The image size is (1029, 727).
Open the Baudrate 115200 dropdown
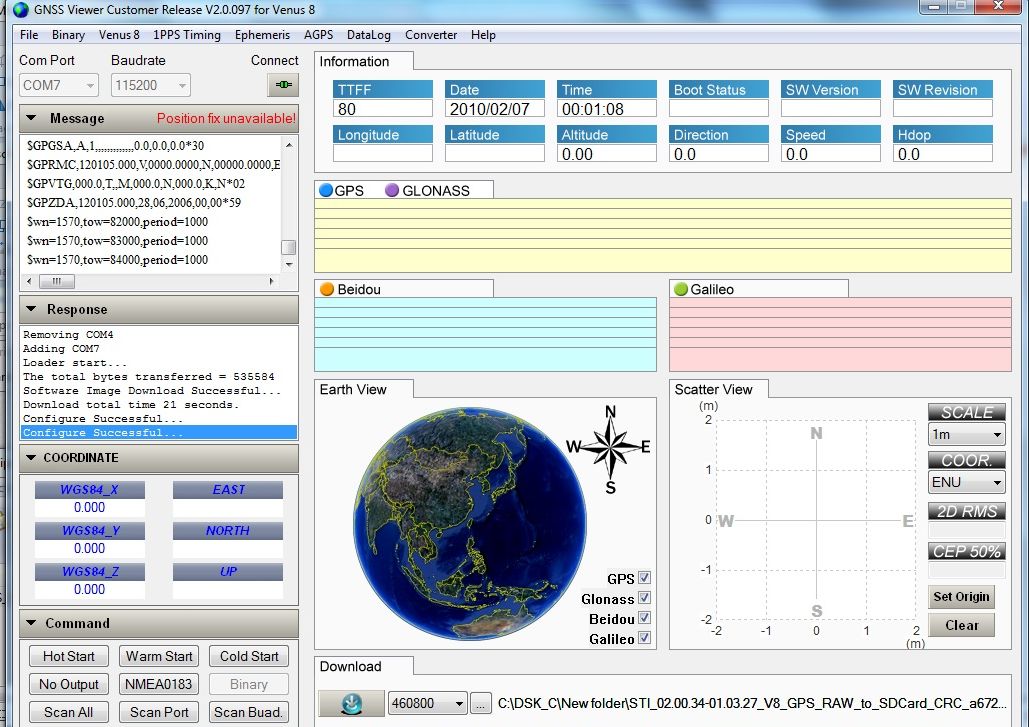click(x=151, y=85)
